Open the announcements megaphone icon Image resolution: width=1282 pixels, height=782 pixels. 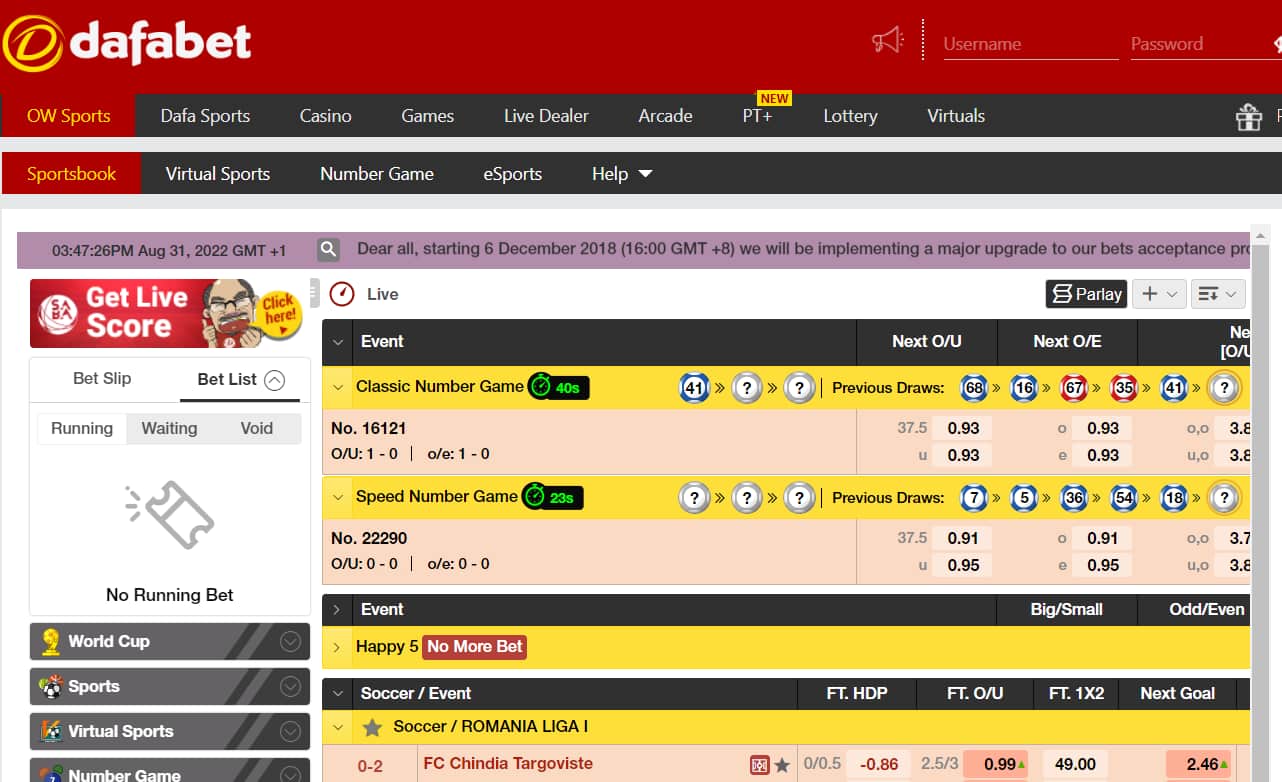(x=887, y=41)
